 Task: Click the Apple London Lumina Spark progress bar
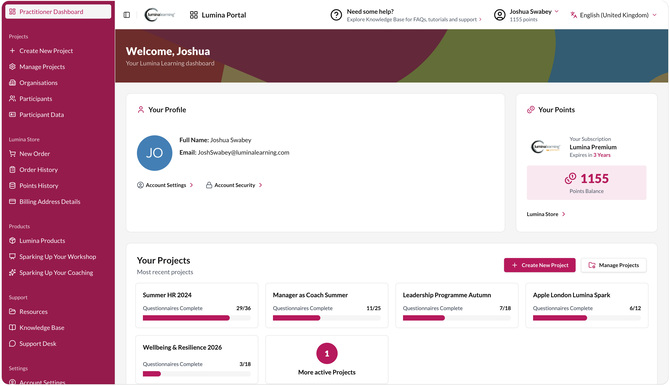pyautogui.click(x=587, y=318)
